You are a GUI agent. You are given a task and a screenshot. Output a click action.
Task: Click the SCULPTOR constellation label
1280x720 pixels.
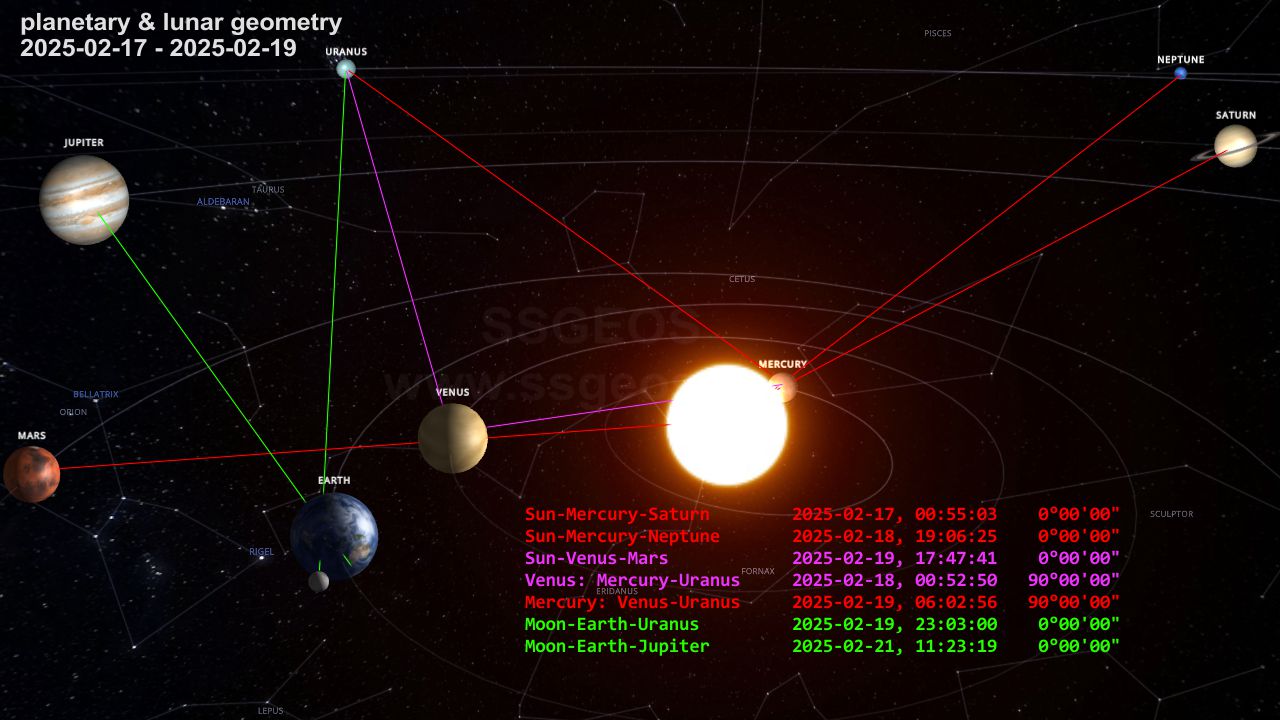[1171, 514]
